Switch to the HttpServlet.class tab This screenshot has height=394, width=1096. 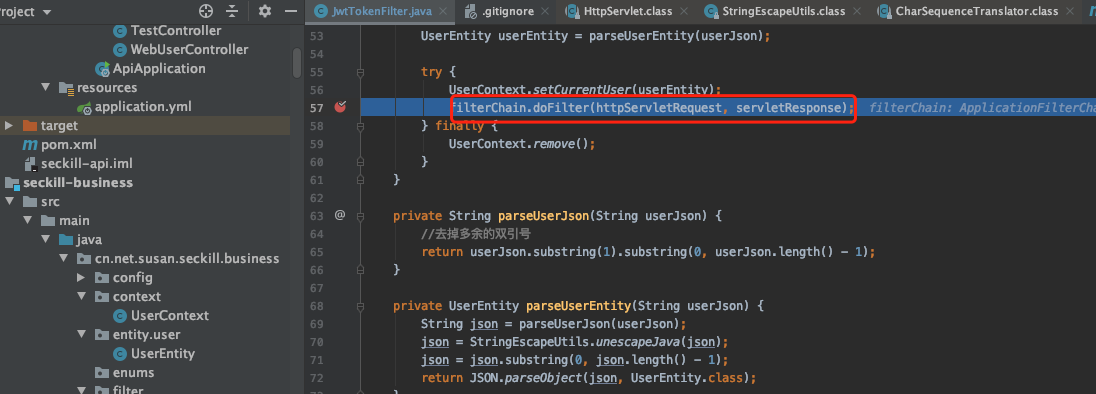[x=627, y=11]
